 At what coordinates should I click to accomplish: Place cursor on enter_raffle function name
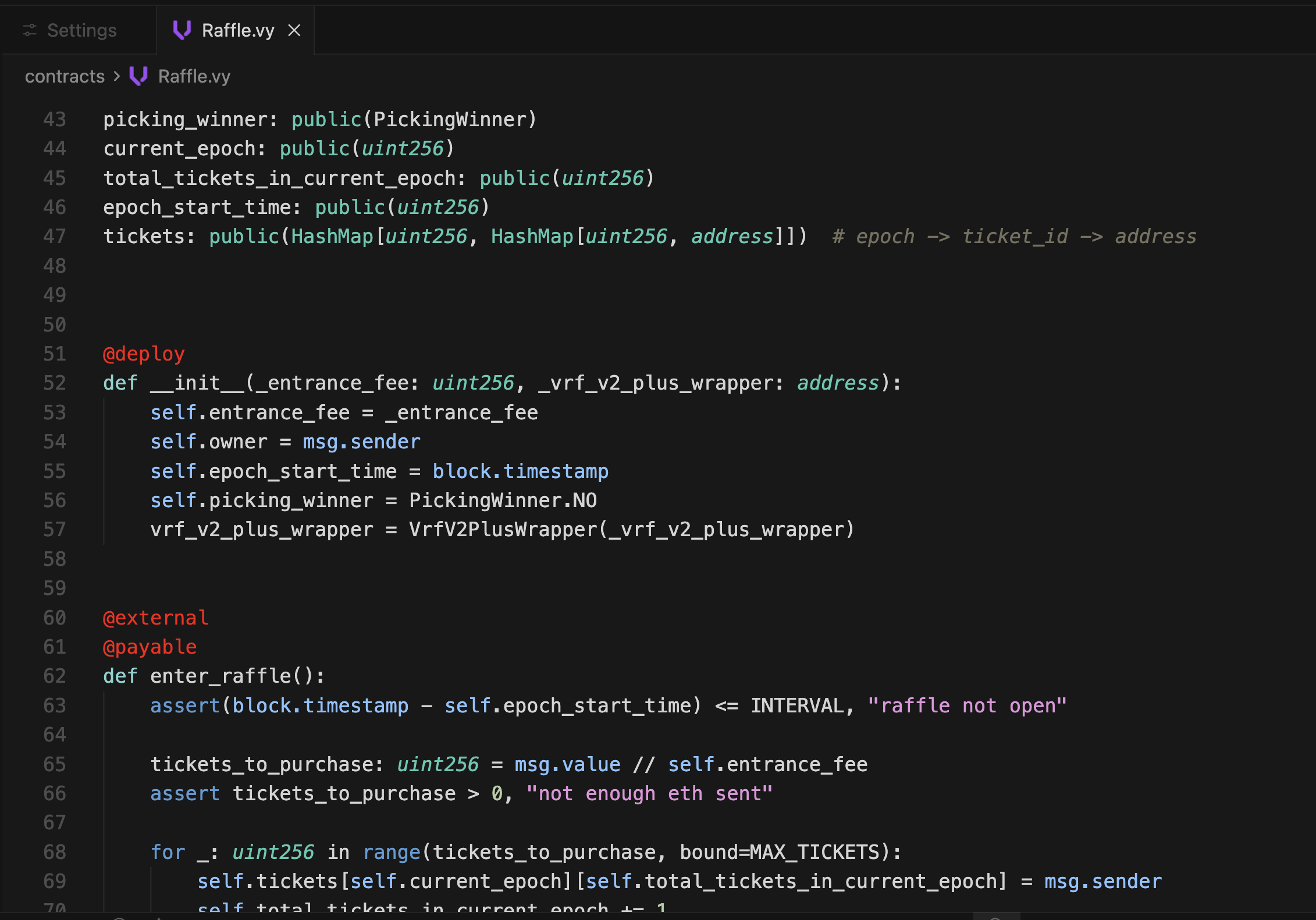pyautogui.click(x=220, y=676)
